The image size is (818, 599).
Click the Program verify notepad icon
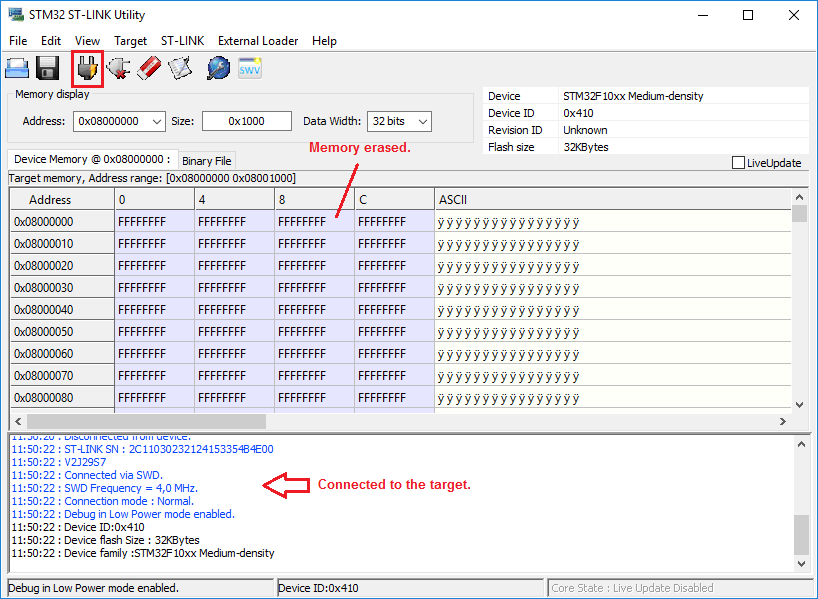pyautogui.click(x=180, y=68)
